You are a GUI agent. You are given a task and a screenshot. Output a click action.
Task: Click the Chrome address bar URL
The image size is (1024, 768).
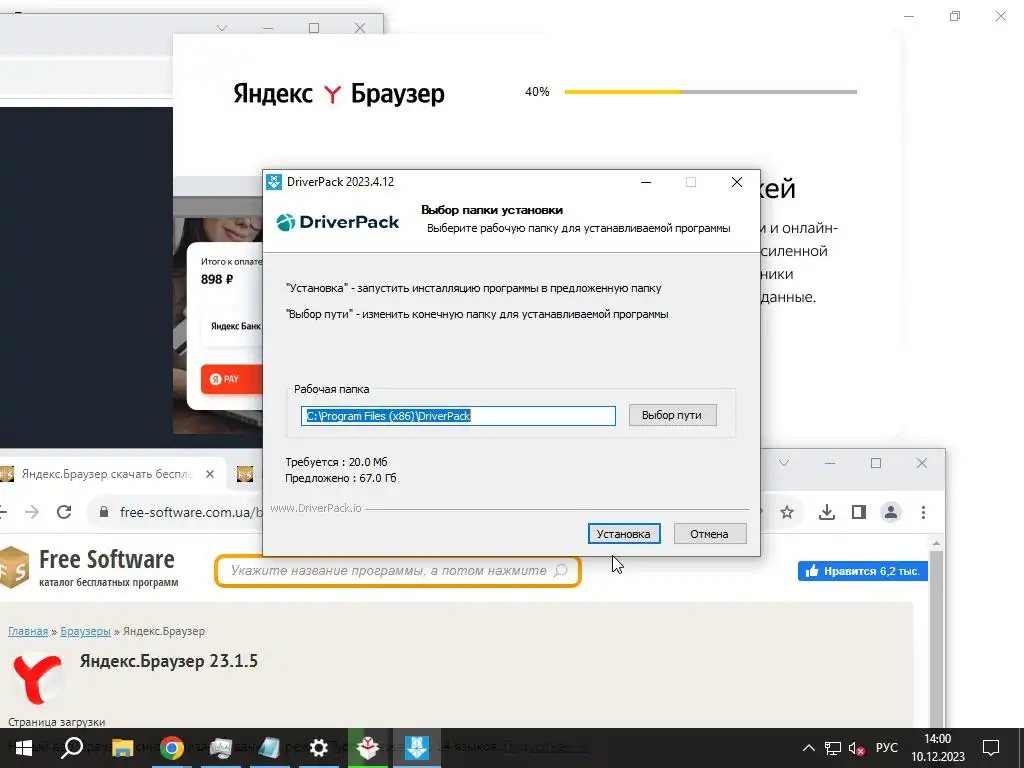(191, 513)
